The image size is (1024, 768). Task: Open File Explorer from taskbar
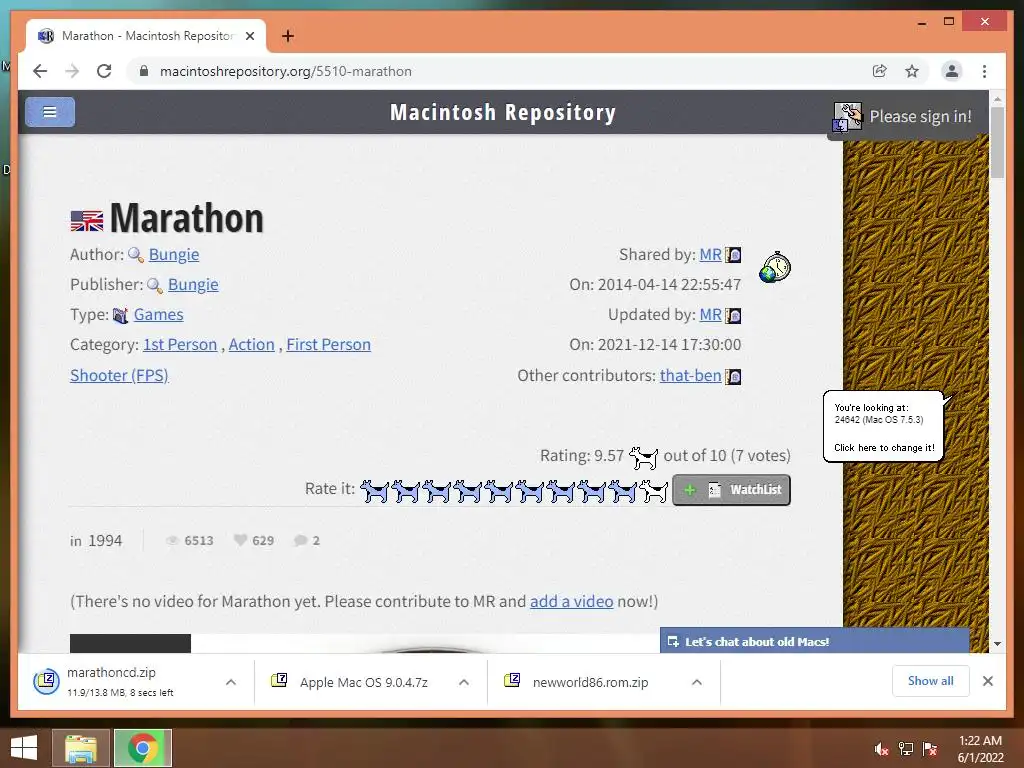[x=81, y=748]
